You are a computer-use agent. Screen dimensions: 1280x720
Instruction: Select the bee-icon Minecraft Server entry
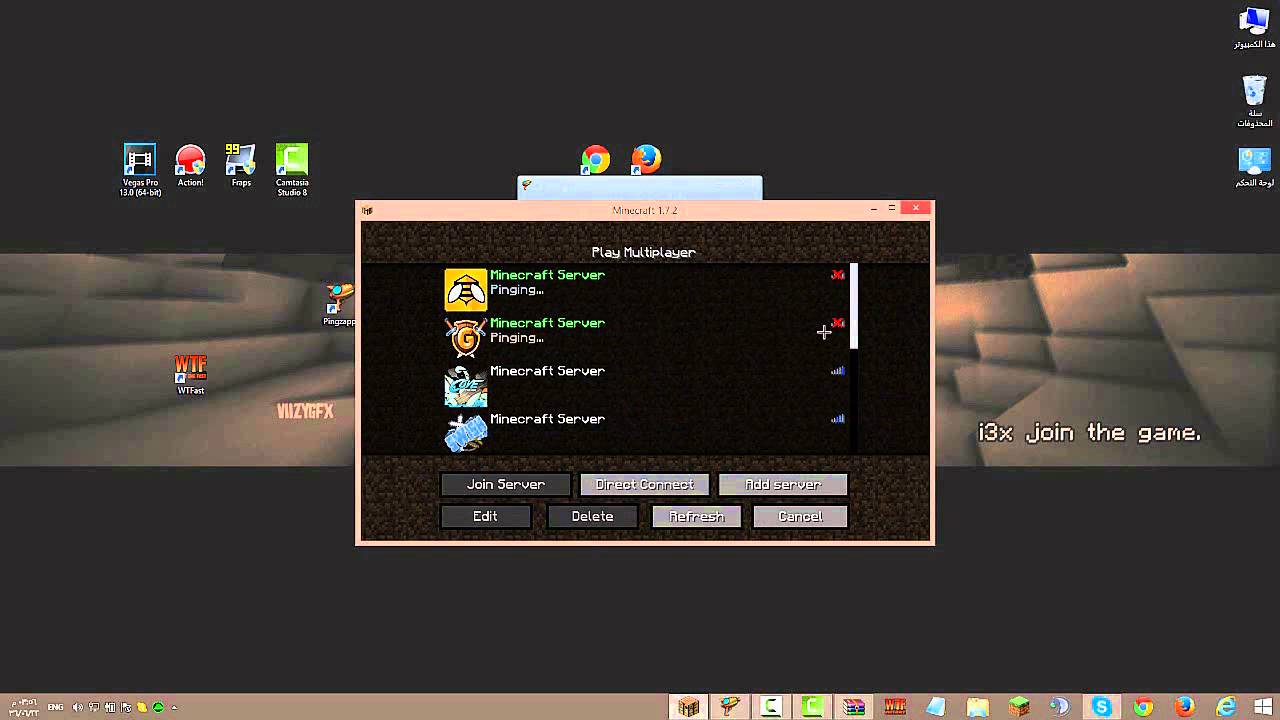[x=646, y=289]
